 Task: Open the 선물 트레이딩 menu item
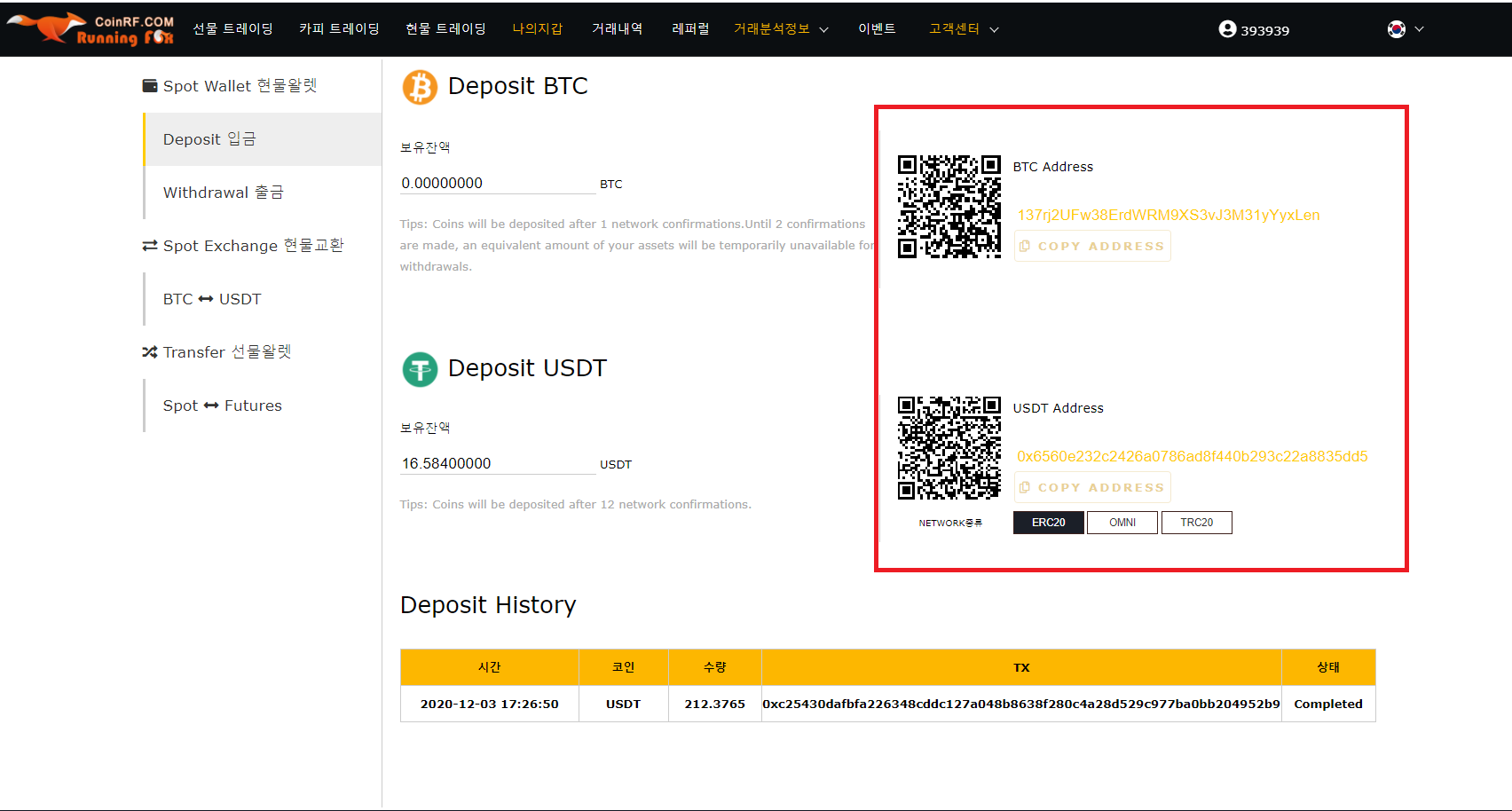pos(233,29)
